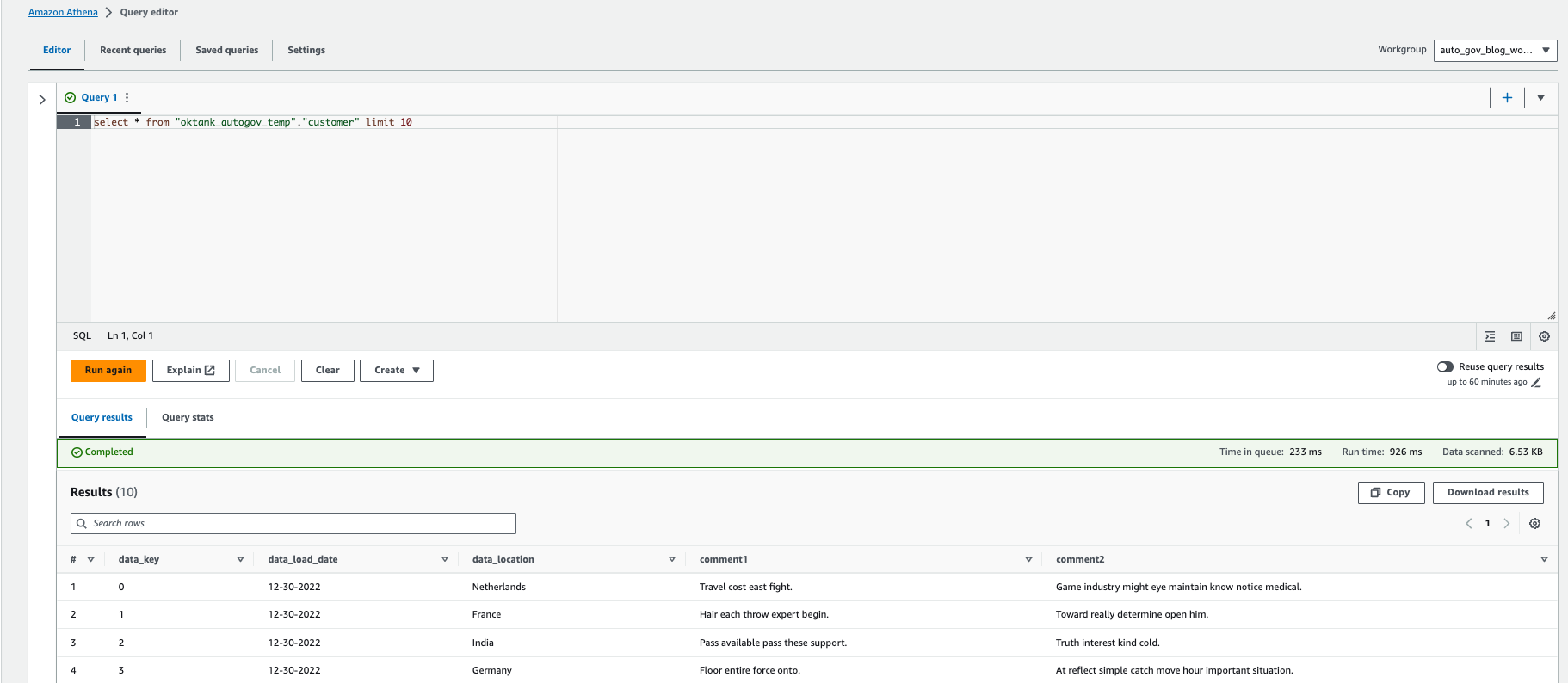This screenshot has width=1568, height=683.
Task: Click the 'Floor entire force onto.' cell
Action: (x=750, y=671)
